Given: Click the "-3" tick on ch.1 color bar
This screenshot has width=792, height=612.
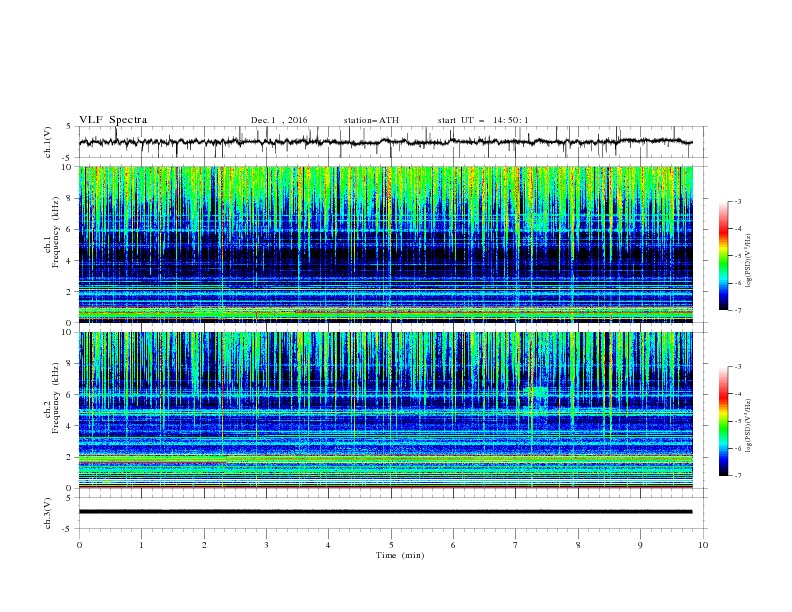Looking at the screenshot, I should click(x=738, y=201).
